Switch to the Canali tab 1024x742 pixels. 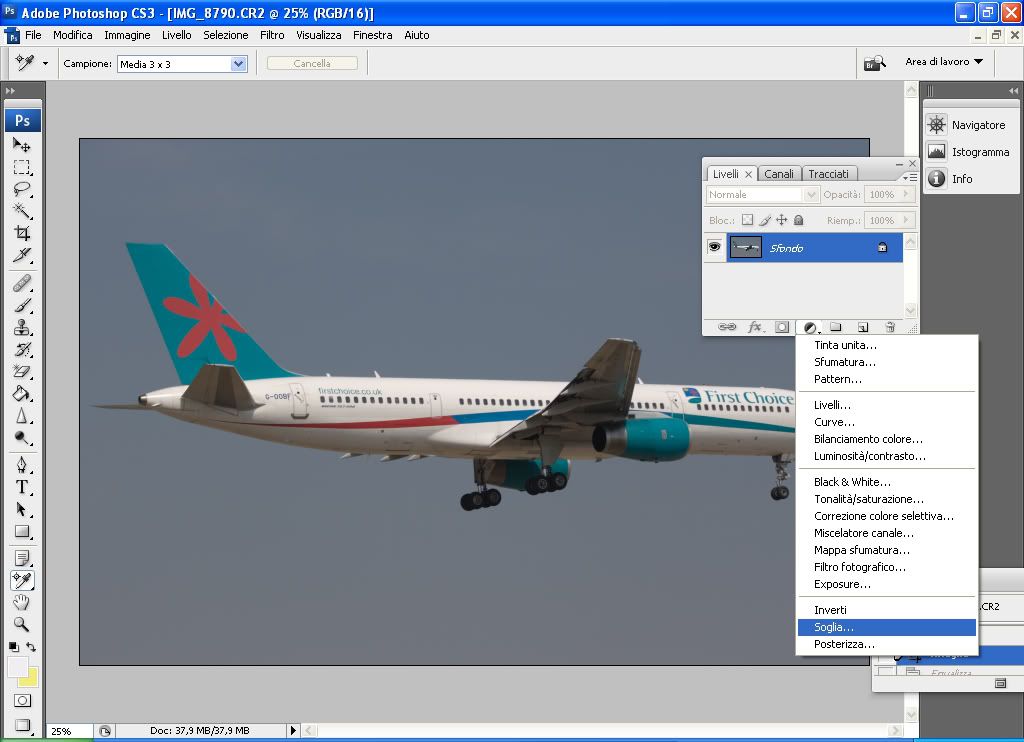click(779, 174)
